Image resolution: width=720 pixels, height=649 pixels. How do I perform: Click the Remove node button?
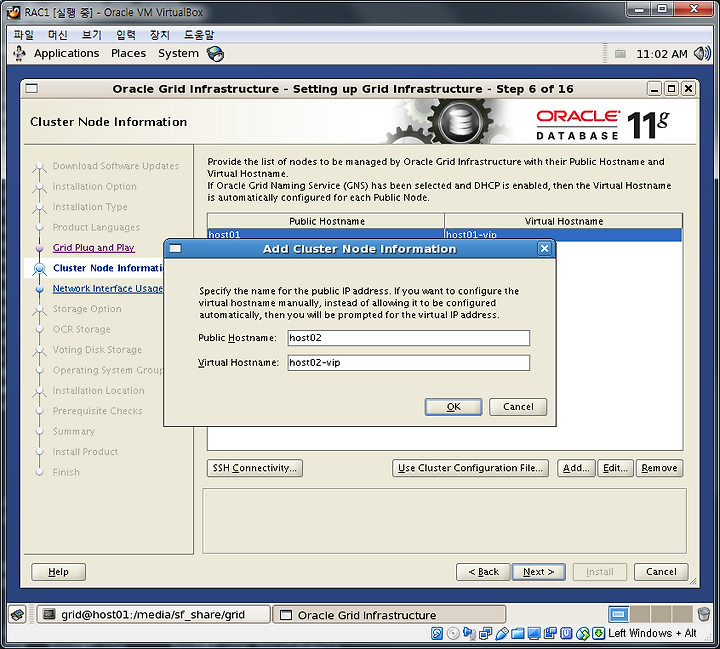coord(659,468)
